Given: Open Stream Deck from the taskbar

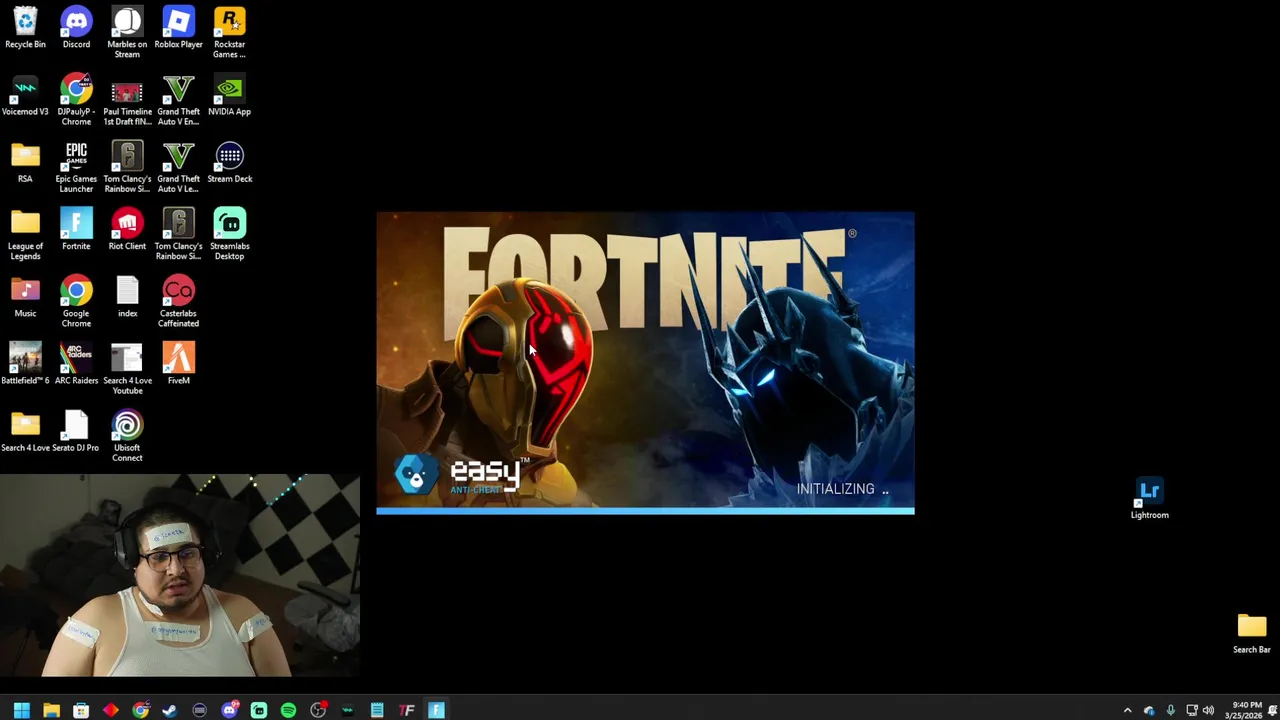Looking at the screenshot, I should [199, 710].
